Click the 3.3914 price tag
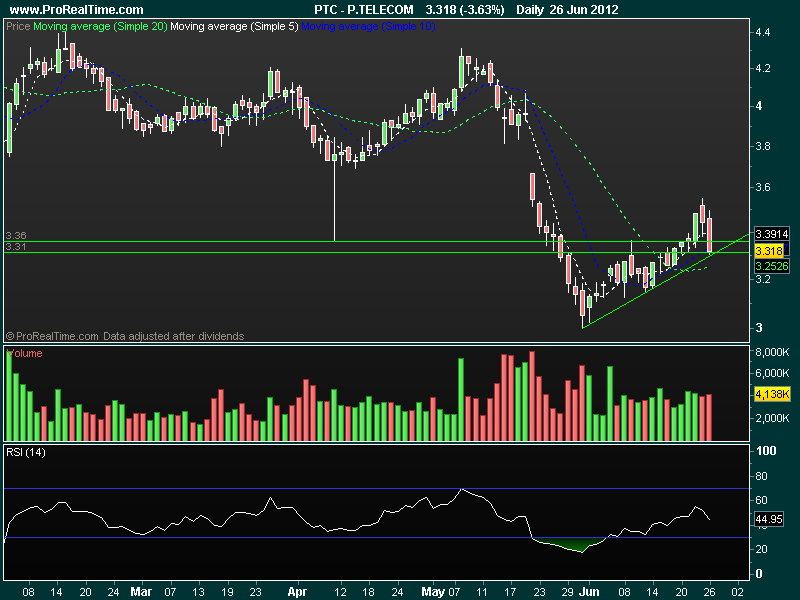This screenshot has height=600, width=800. point(771,234)
